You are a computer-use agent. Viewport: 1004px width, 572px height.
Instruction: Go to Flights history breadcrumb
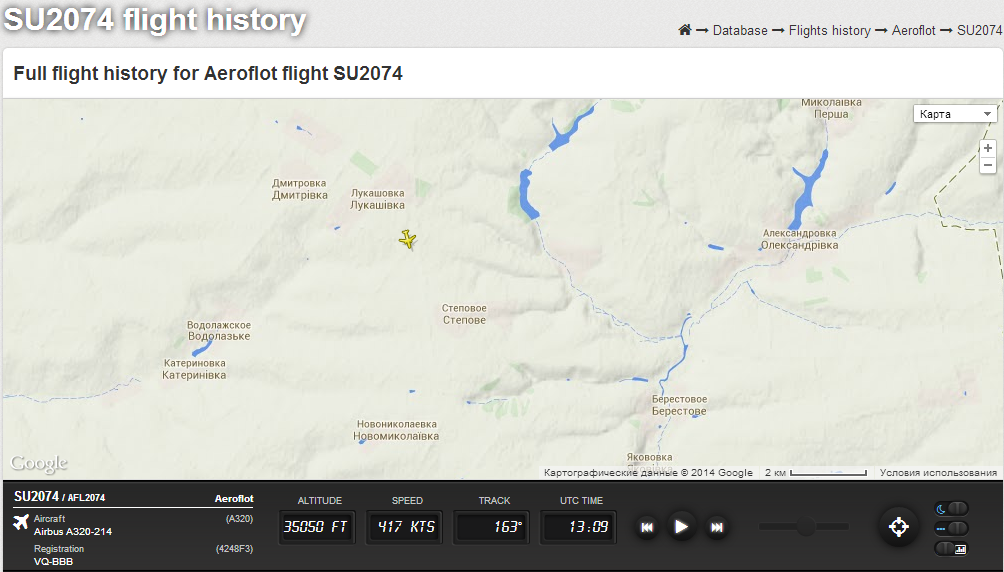829,30
